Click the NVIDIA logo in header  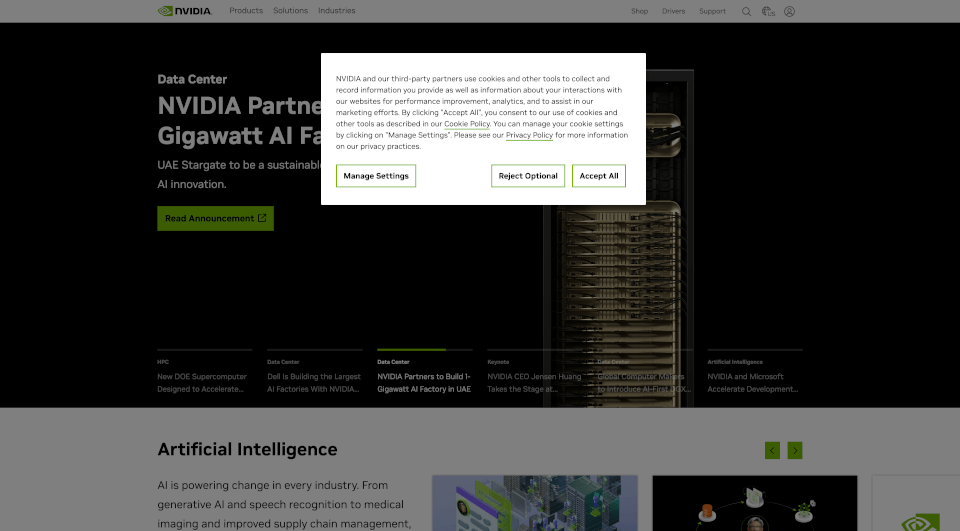click(185, 11)
